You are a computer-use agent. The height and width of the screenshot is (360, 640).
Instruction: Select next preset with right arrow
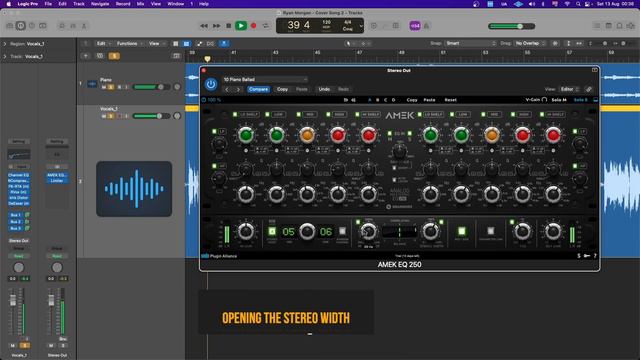pos(238,89)
